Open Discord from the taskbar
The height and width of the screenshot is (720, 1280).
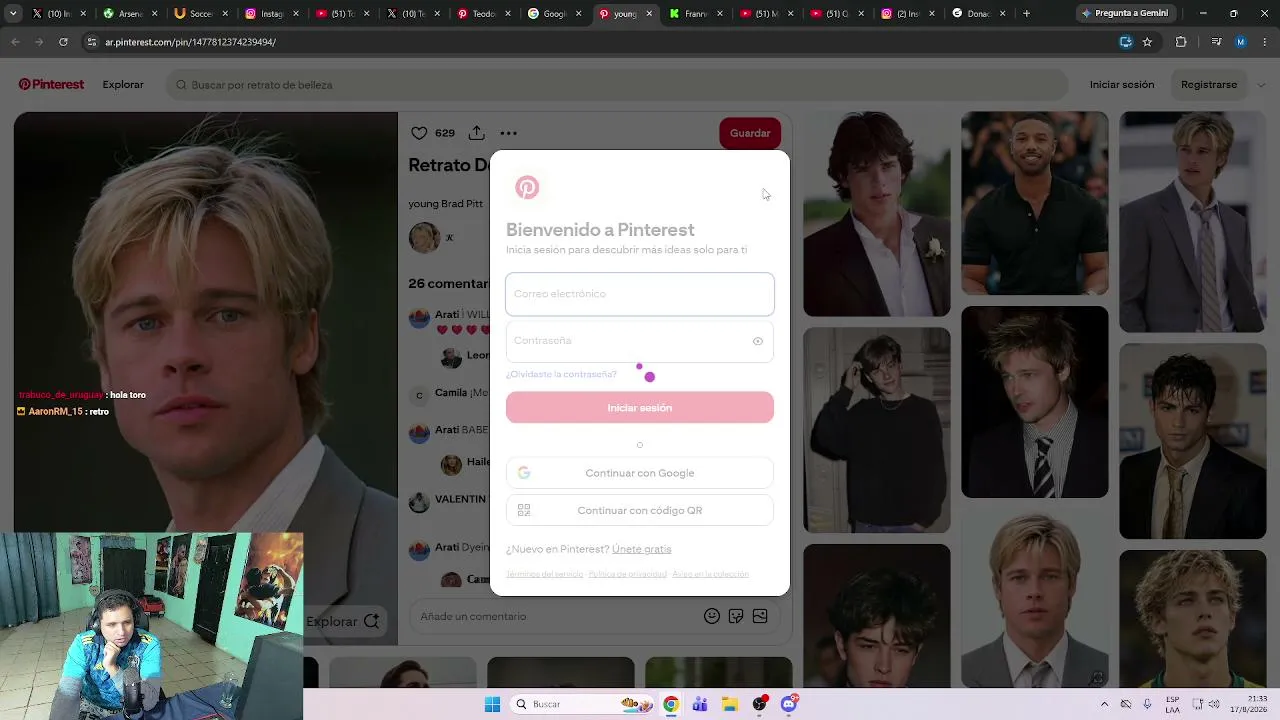pos(789,704)
